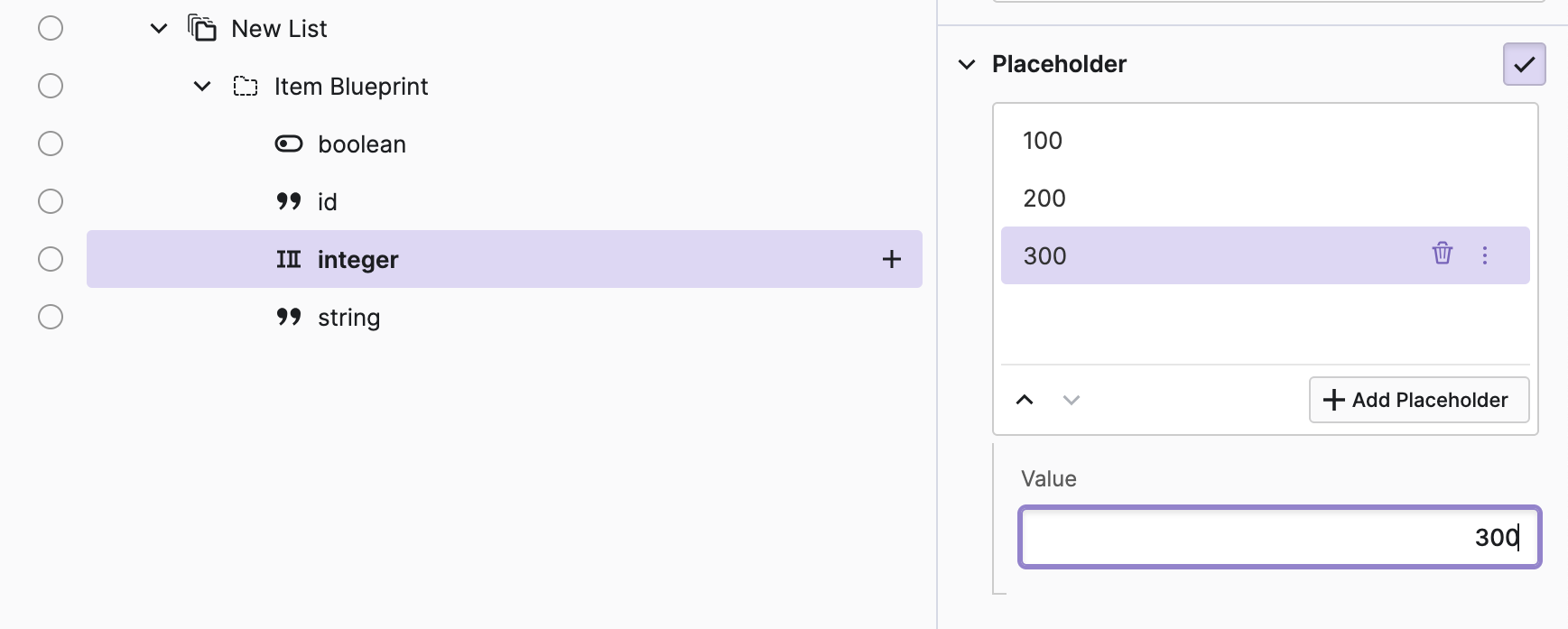The width and height of the screenshot is (1568, 629).
Task: Click the New List stacked folders icon
Action: tap(202, 28)
